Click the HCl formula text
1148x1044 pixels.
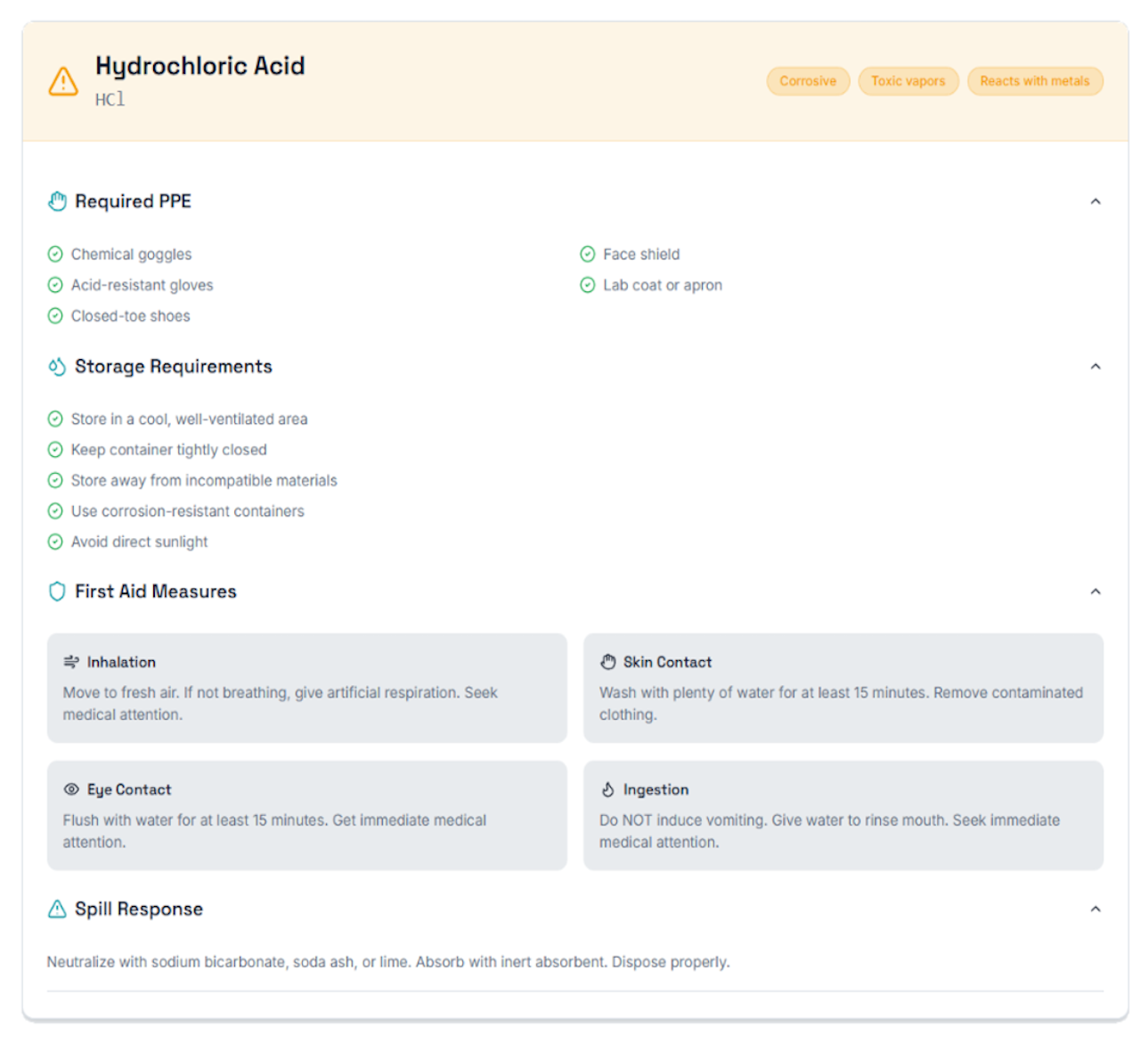coord(110,99)
